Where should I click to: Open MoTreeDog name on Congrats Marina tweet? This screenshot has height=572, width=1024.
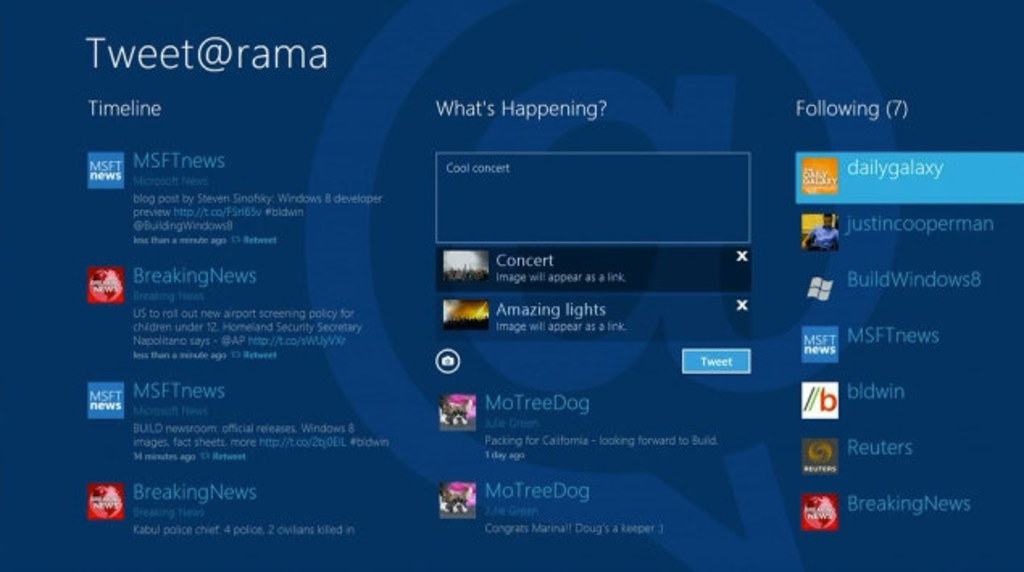click(x=537, y=490)
